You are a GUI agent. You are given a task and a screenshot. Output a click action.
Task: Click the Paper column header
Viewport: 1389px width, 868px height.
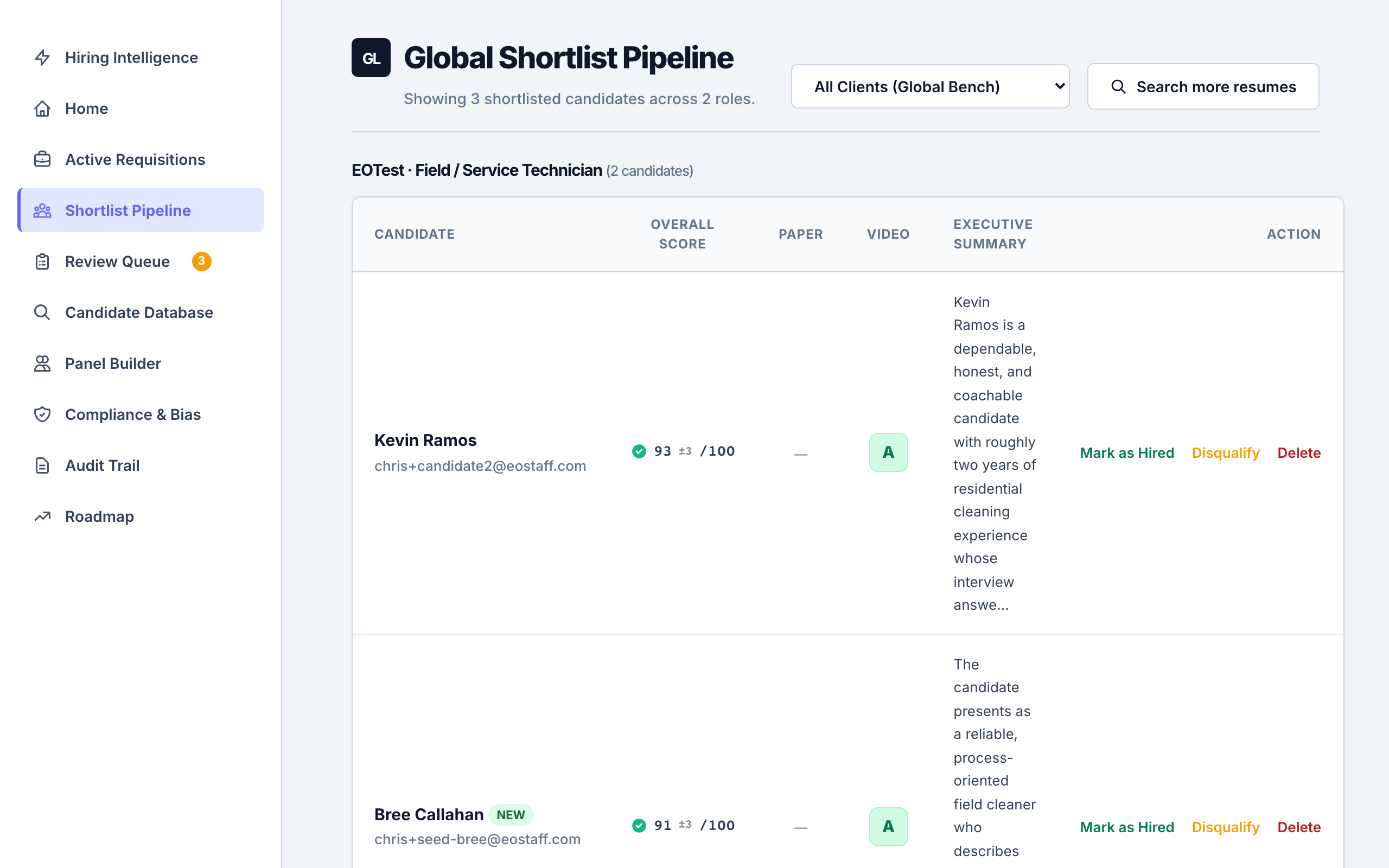[x=801, y=234]
